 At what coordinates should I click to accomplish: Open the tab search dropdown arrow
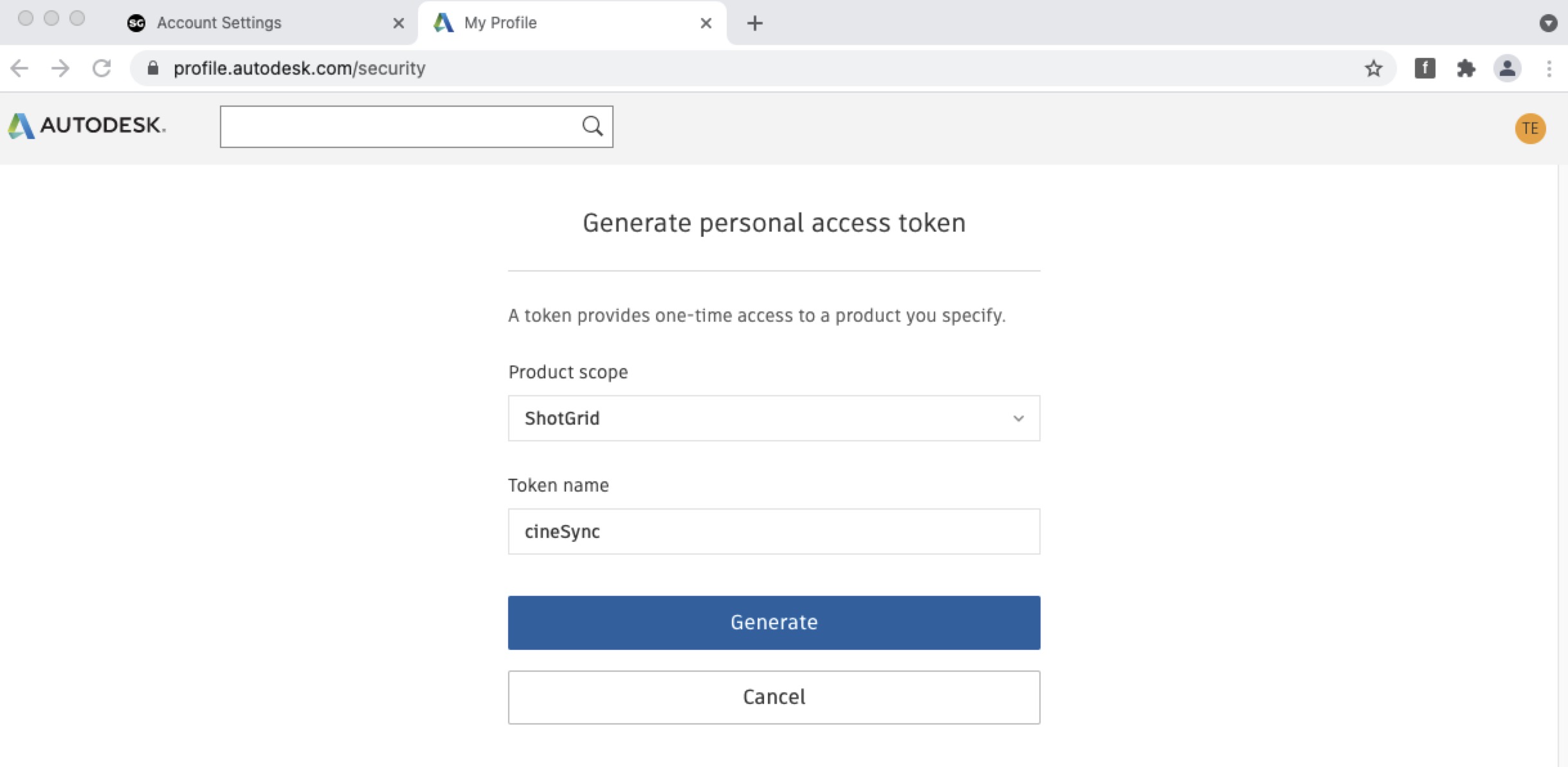(1548, 23)
